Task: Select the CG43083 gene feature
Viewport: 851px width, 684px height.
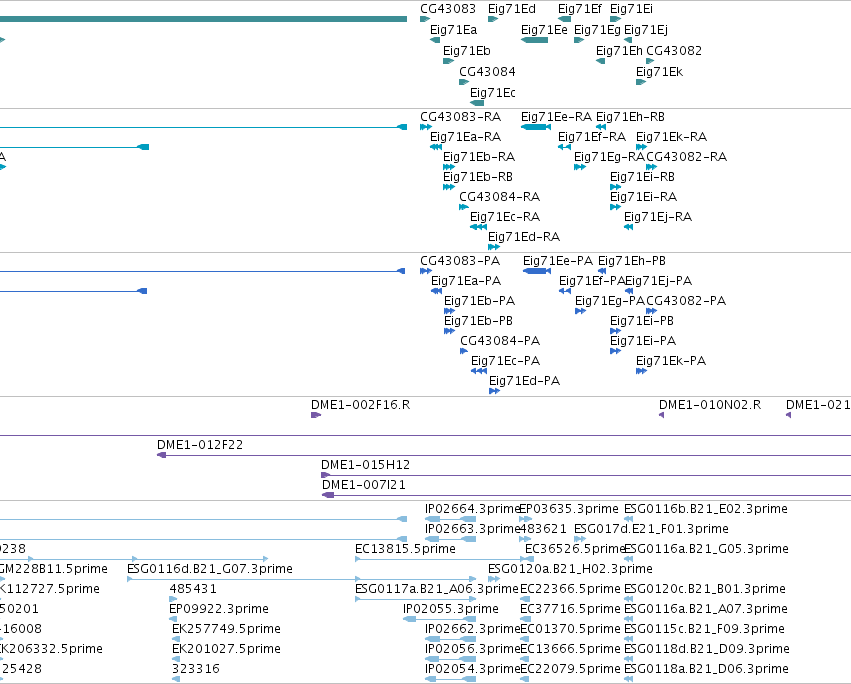Action: [425, 19]
